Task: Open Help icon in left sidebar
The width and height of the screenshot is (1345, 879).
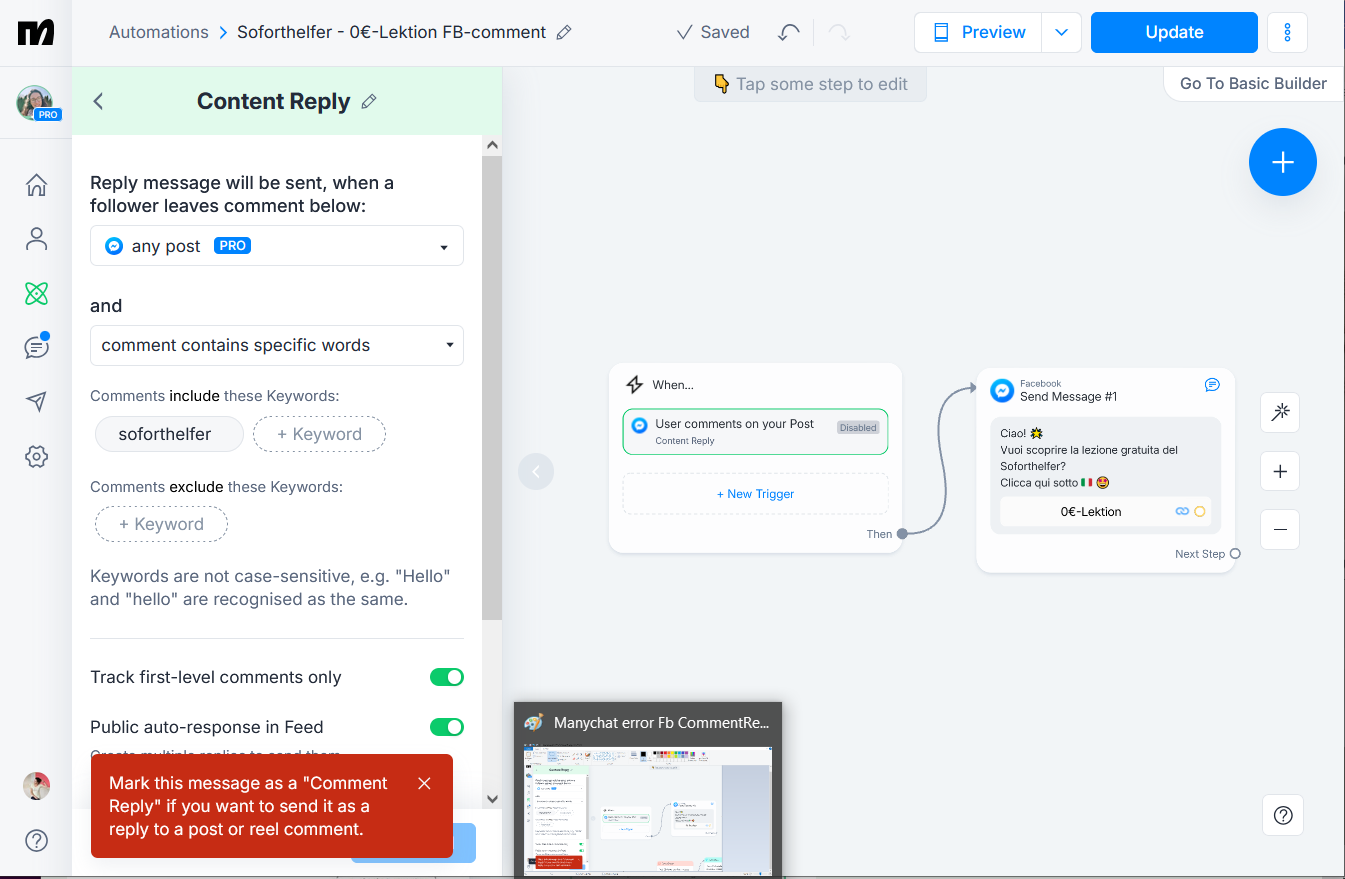Action: click(36, 840)
